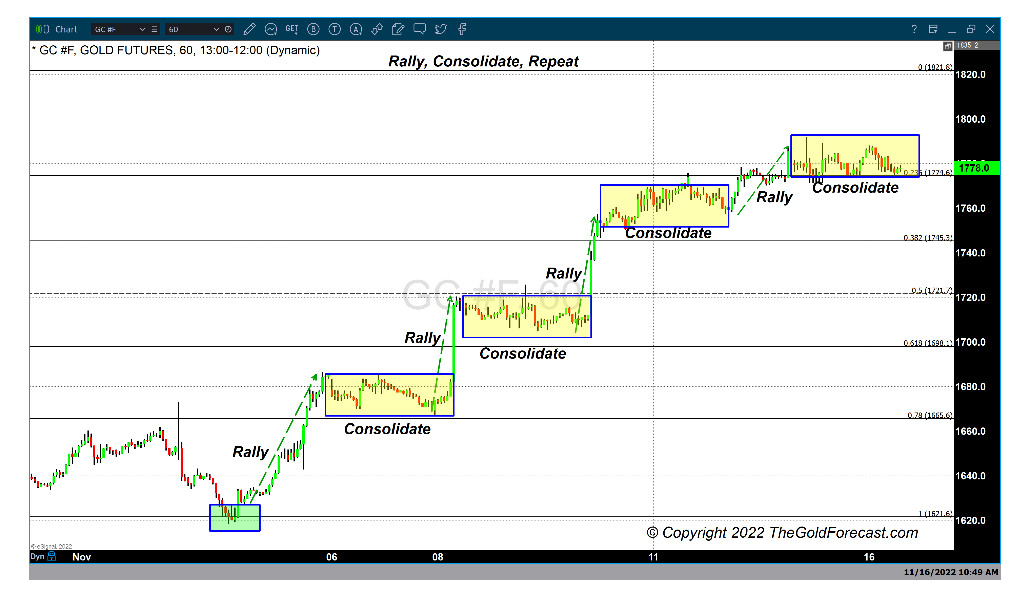1011x594 pixels.
Task: Click the Chart title text in toolbar
Action: pos(66,29)
